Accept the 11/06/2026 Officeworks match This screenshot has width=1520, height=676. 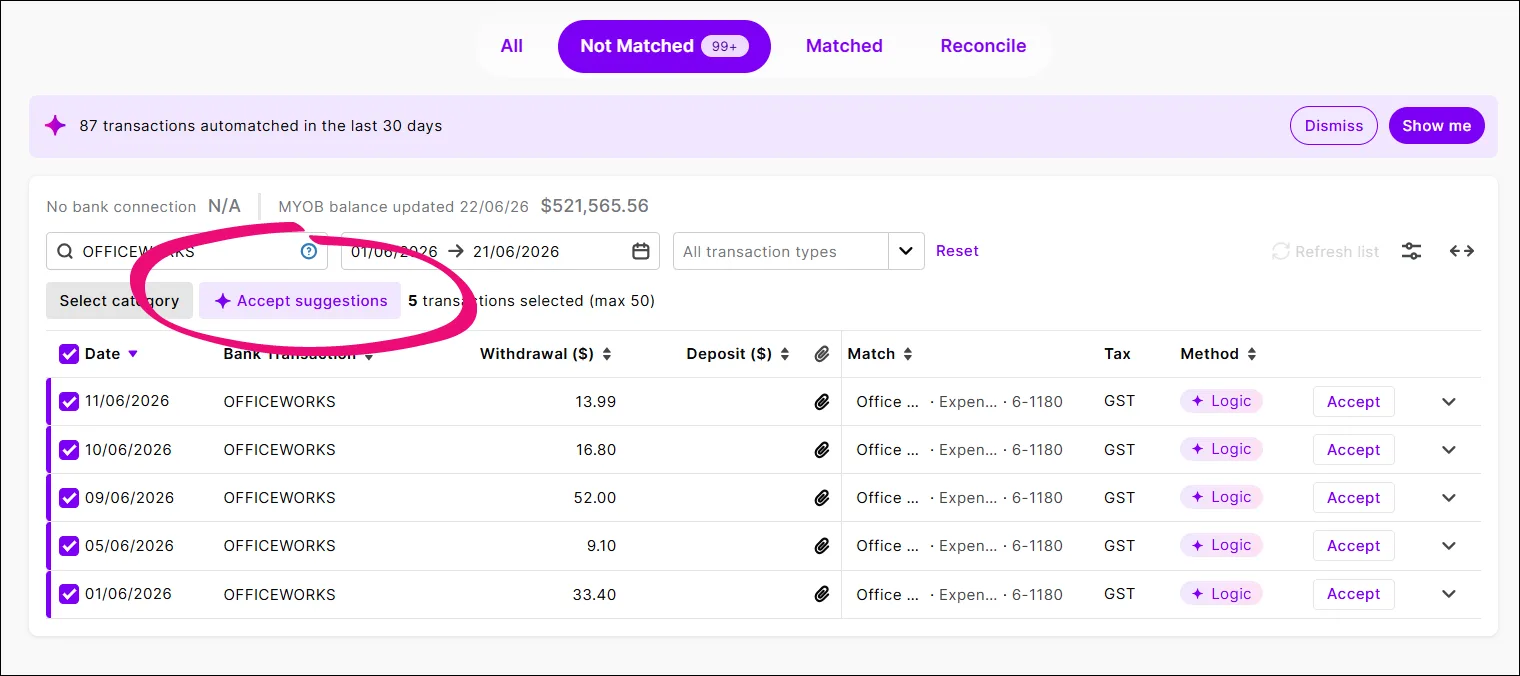pyautogui.click(x=1353, y=402)
